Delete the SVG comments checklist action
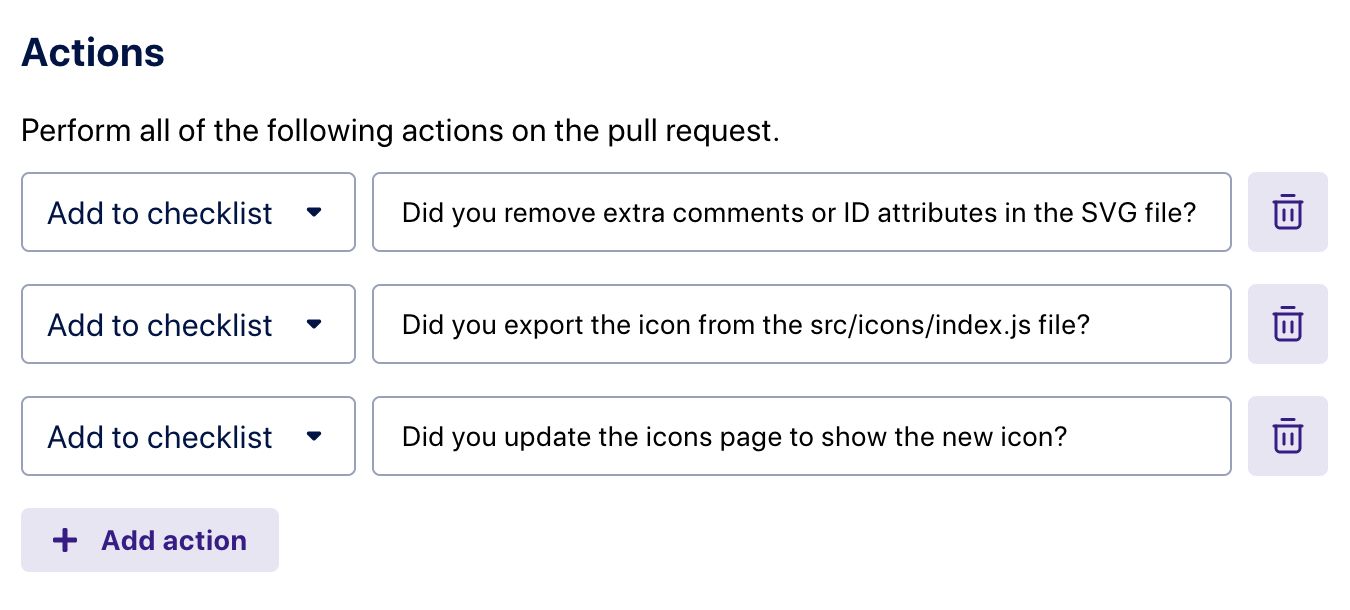1350x610 pixels. (1287, 212)
